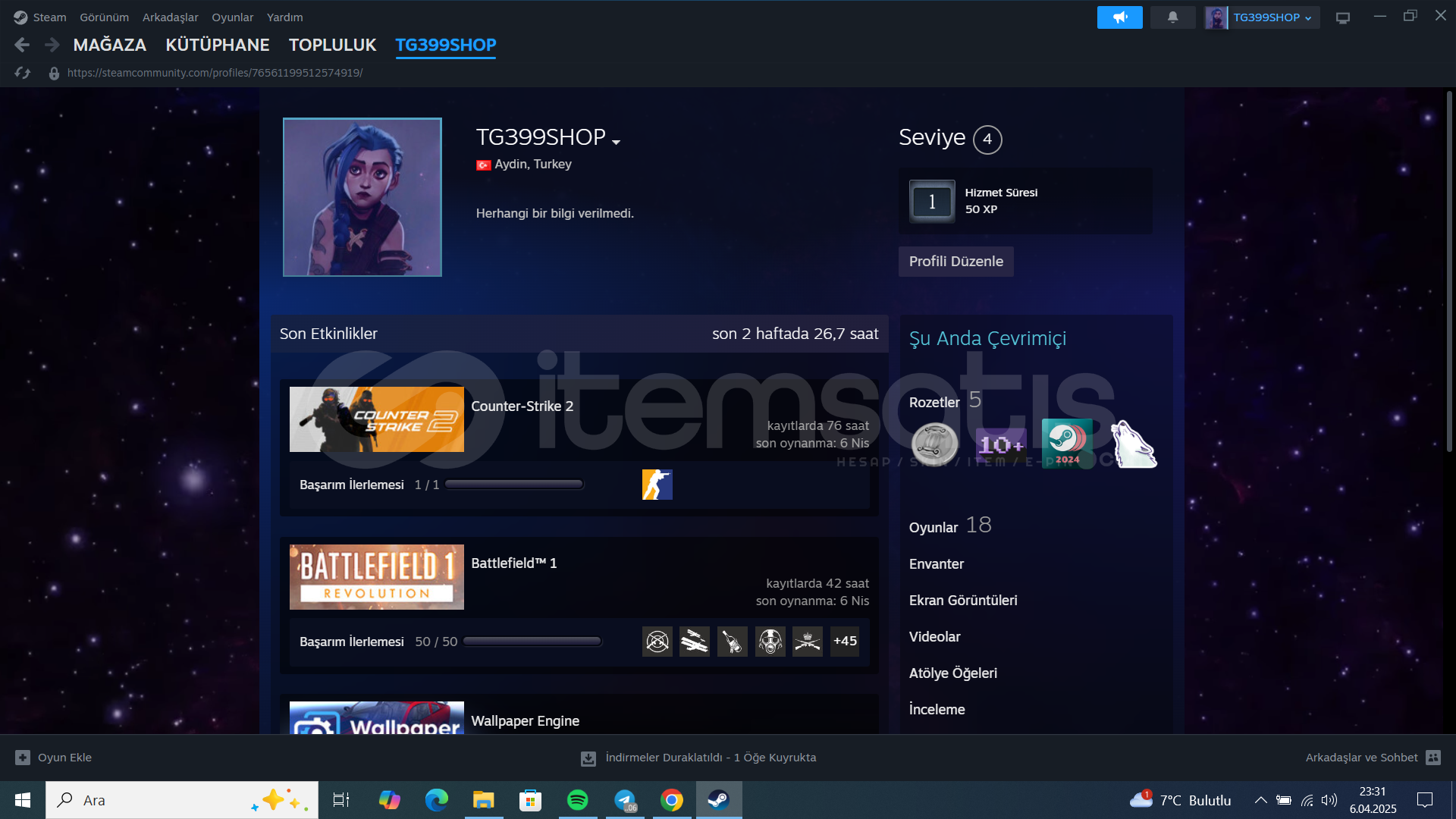1456x819 pixels.
Task: Click the Steam logo menu icon
Action: click(x=20, y=17)
